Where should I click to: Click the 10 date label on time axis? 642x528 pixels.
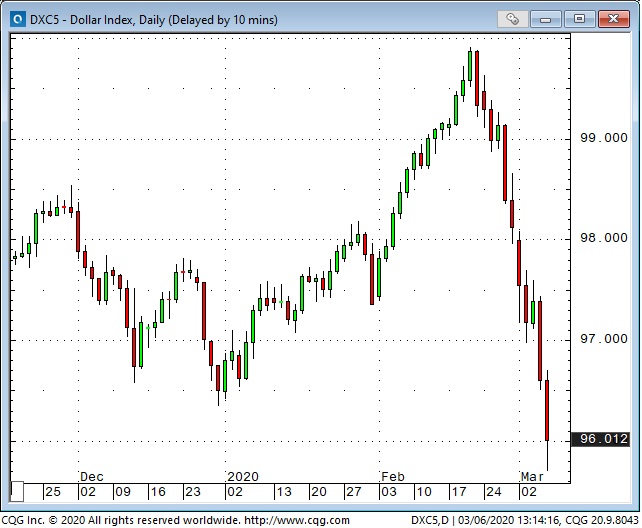(x=424, y=492)
